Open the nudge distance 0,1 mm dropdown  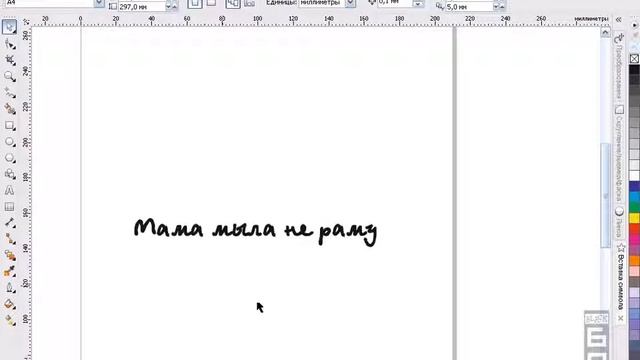click(x=418, y=4)
